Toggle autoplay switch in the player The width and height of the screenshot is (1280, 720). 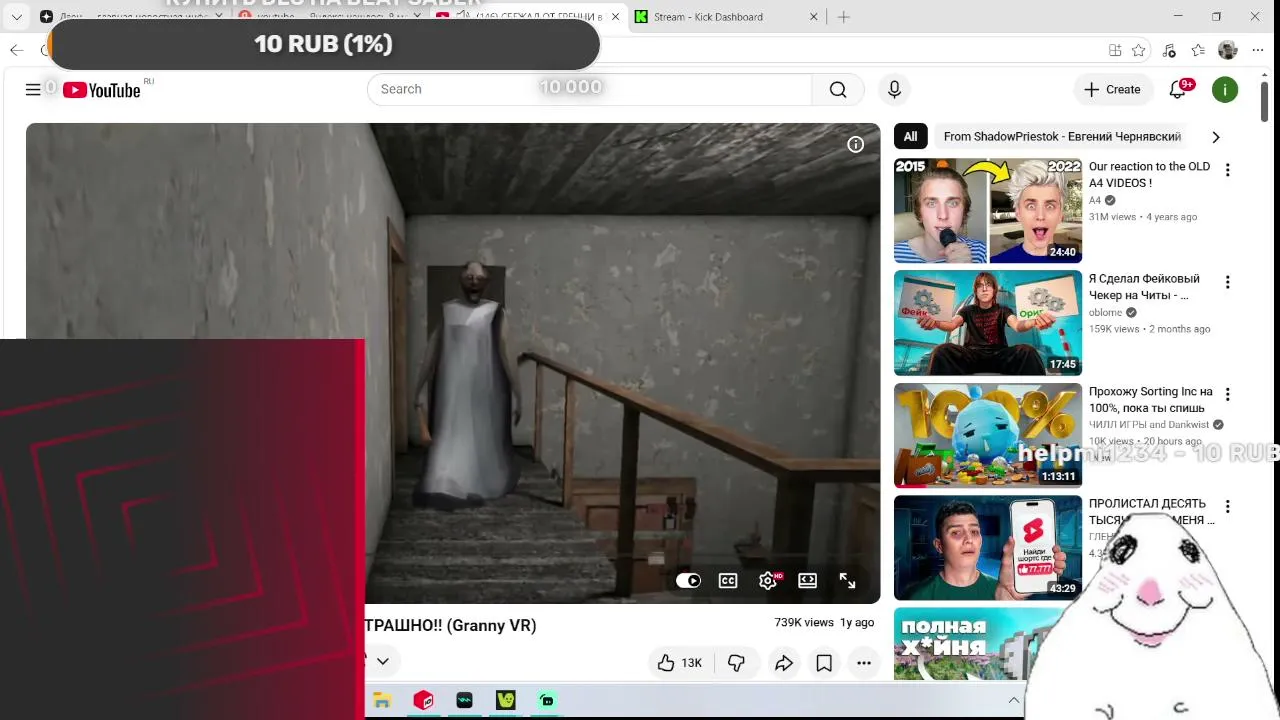pyautogui.click(x=688, y=581)
